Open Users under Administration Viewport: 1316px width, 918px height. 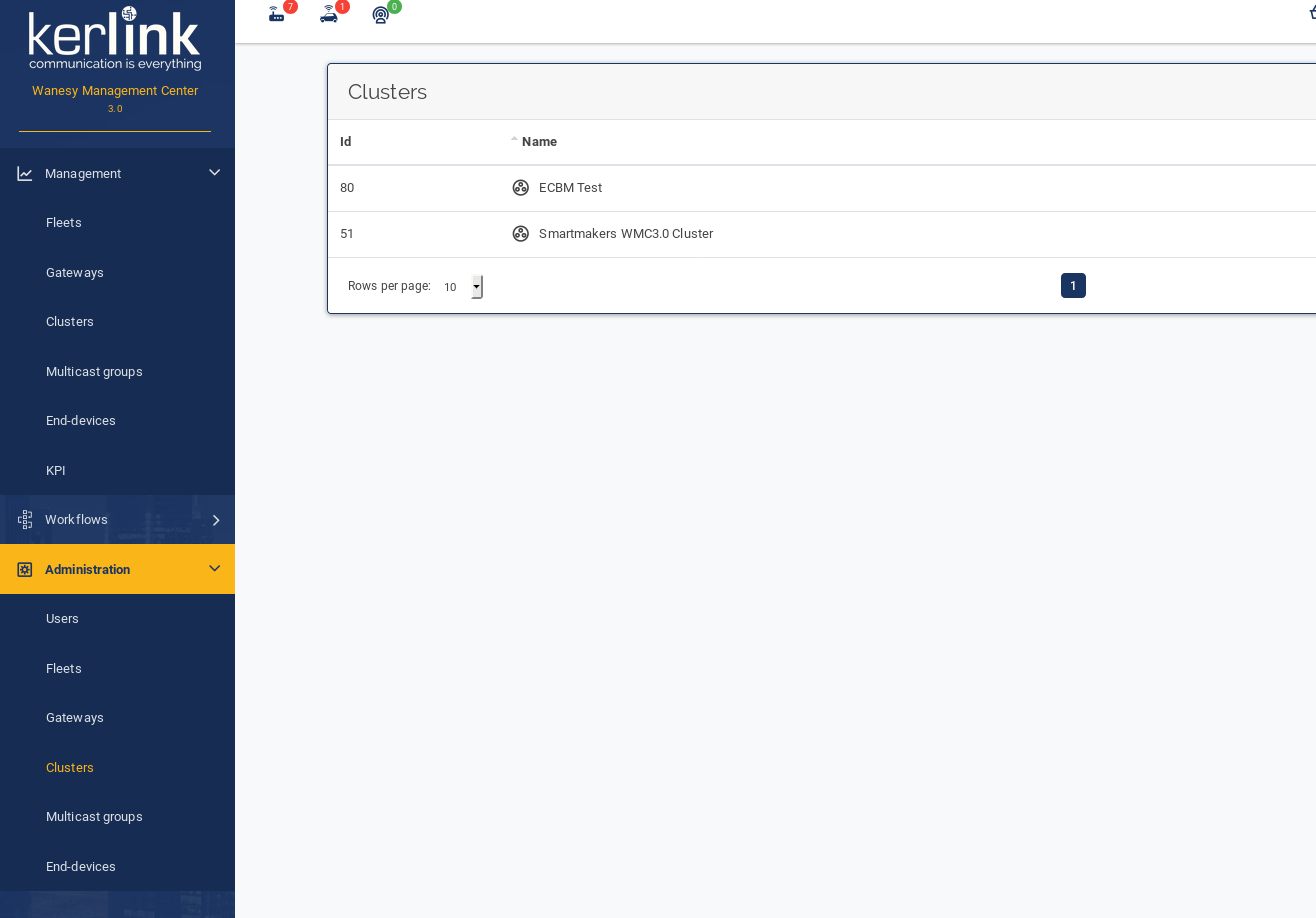62,619
